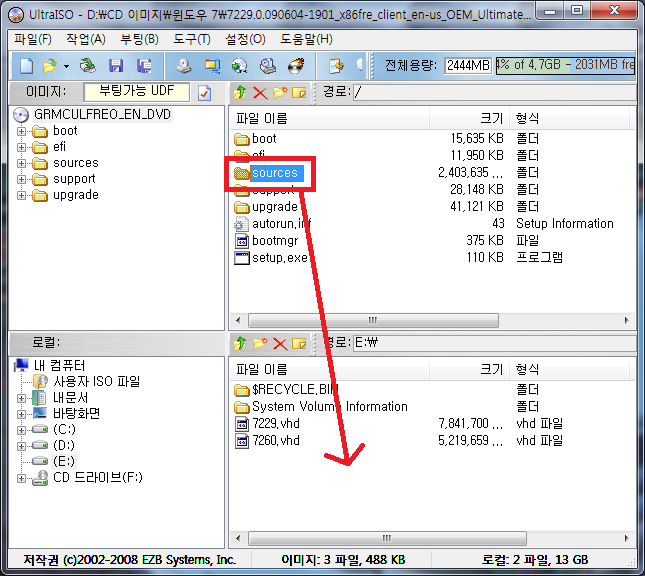Select the (E:) drive in local tree

click(64, 461)
